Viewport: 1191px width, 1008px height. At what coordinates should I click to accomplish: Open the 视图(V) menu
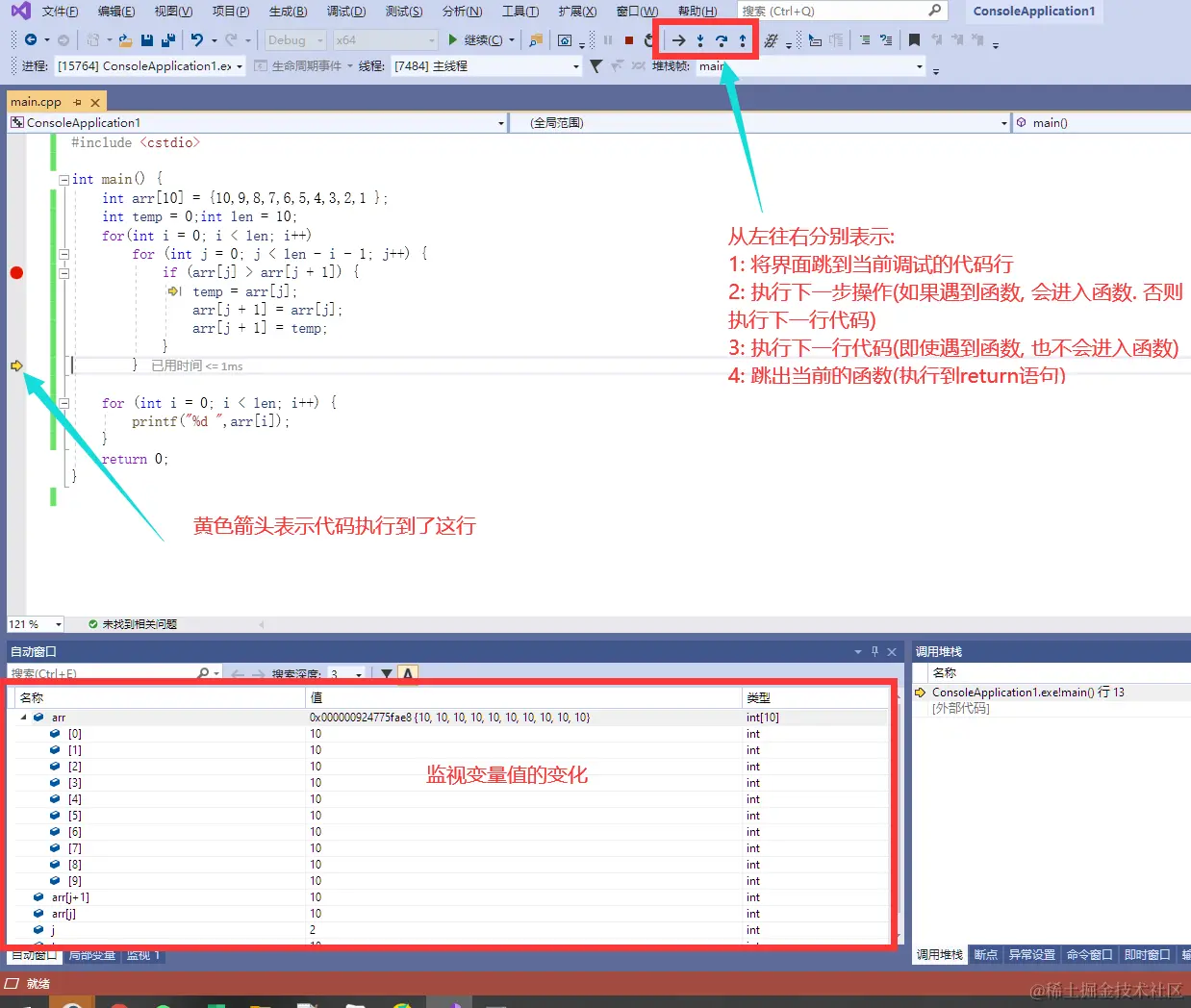(173, 12)
